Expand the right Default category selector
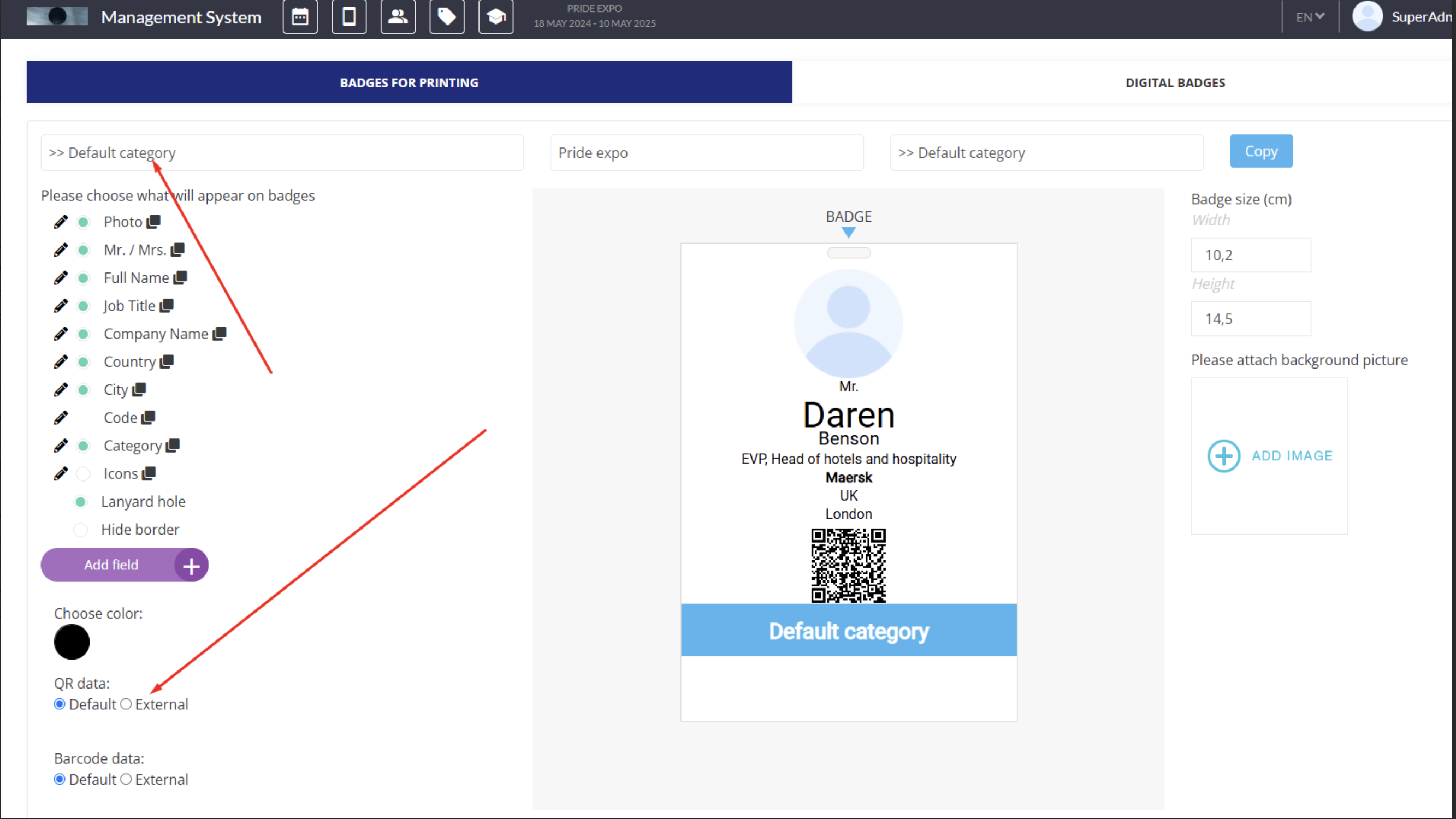The height and width of the screenshot is (819, 1456). click(1046, 153)
